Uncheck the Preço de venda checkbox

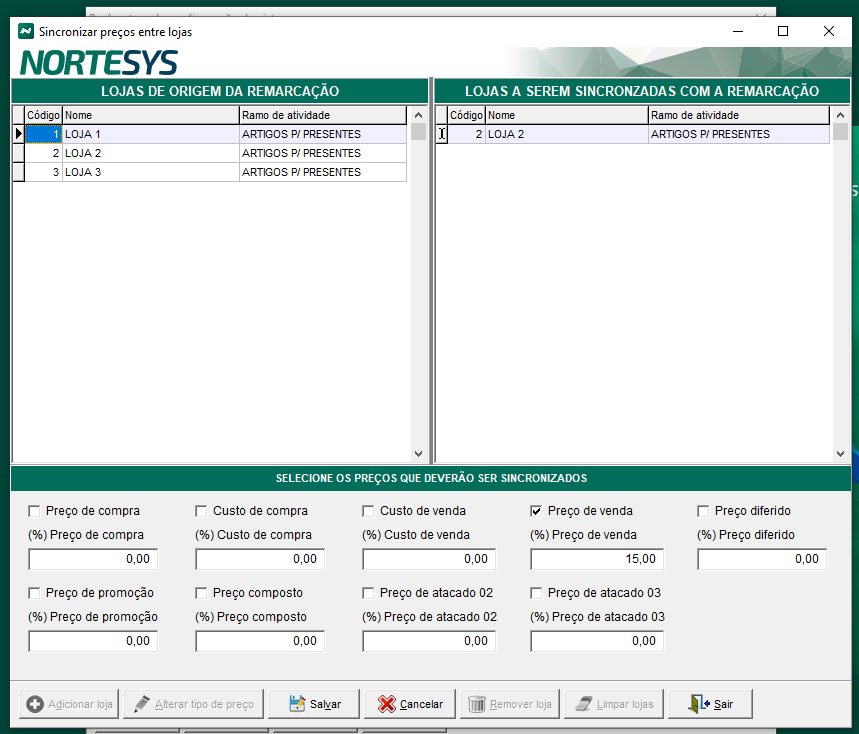536,511
